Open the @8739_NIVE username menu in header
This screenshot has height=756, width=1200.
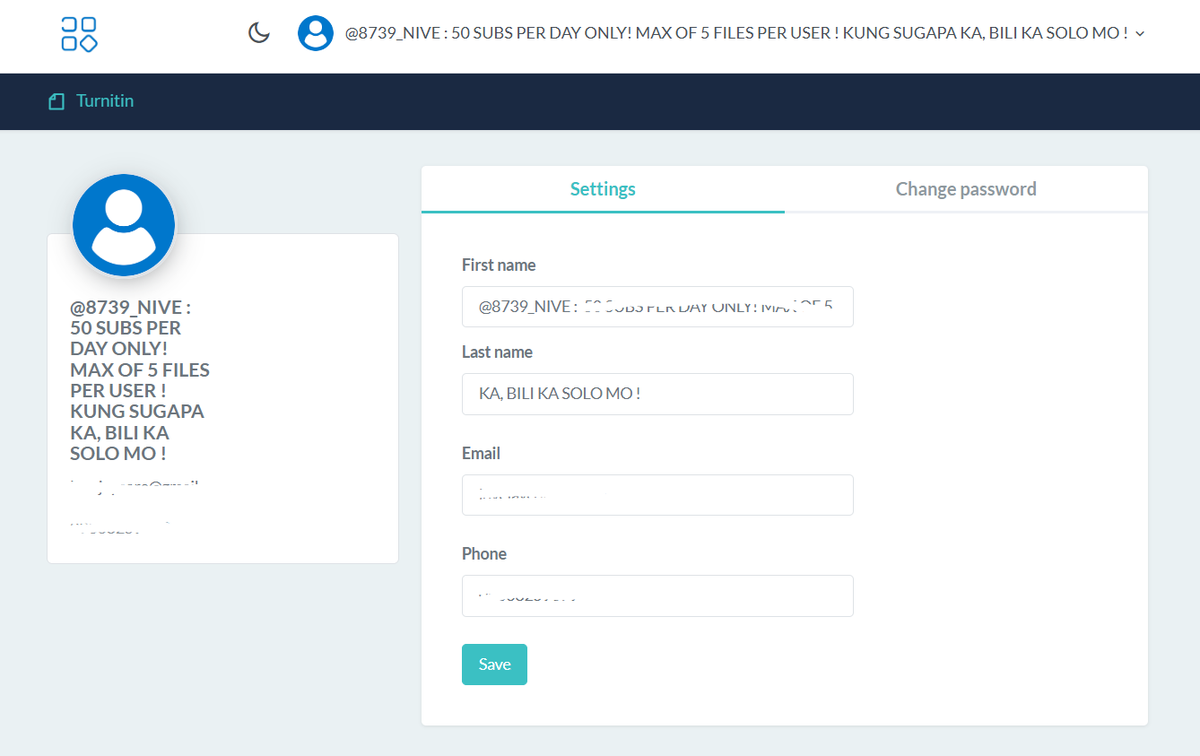tap(737, 33)
